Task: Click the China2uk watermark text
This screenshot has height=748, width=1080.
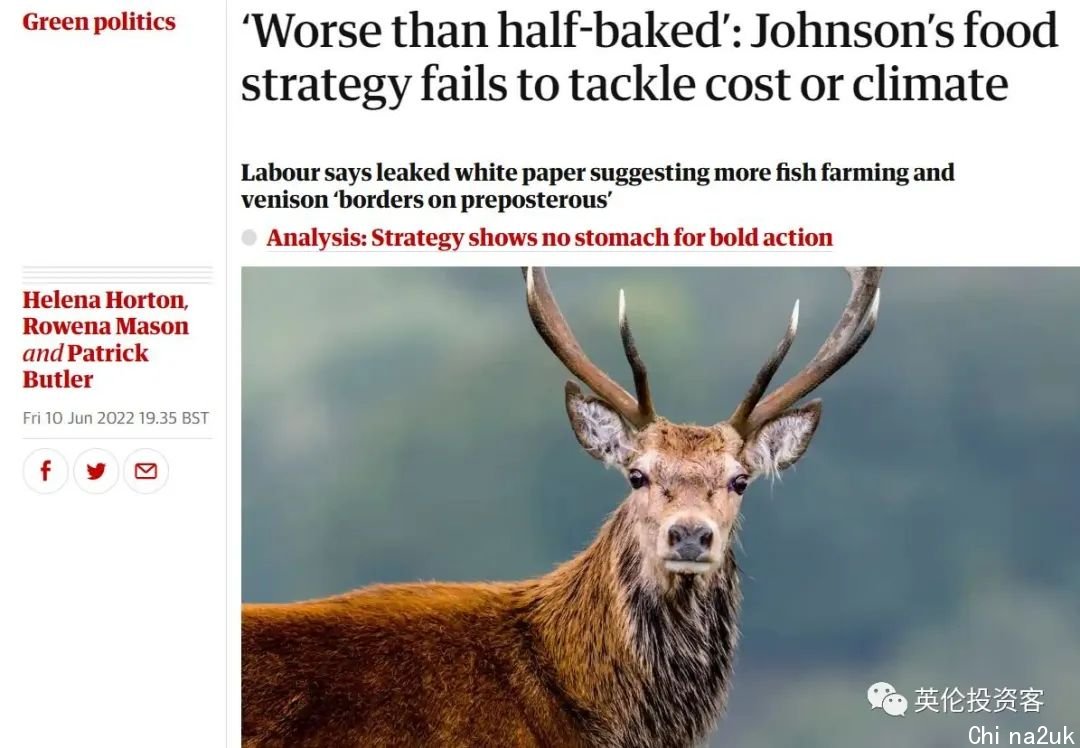Action: click(x=1021, y=735)
